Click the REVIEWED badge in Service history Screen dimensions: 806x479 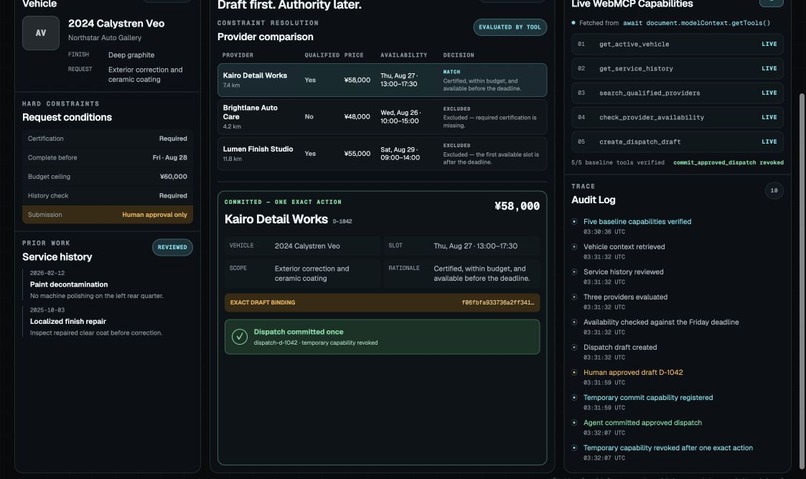[x=172, y=247]
